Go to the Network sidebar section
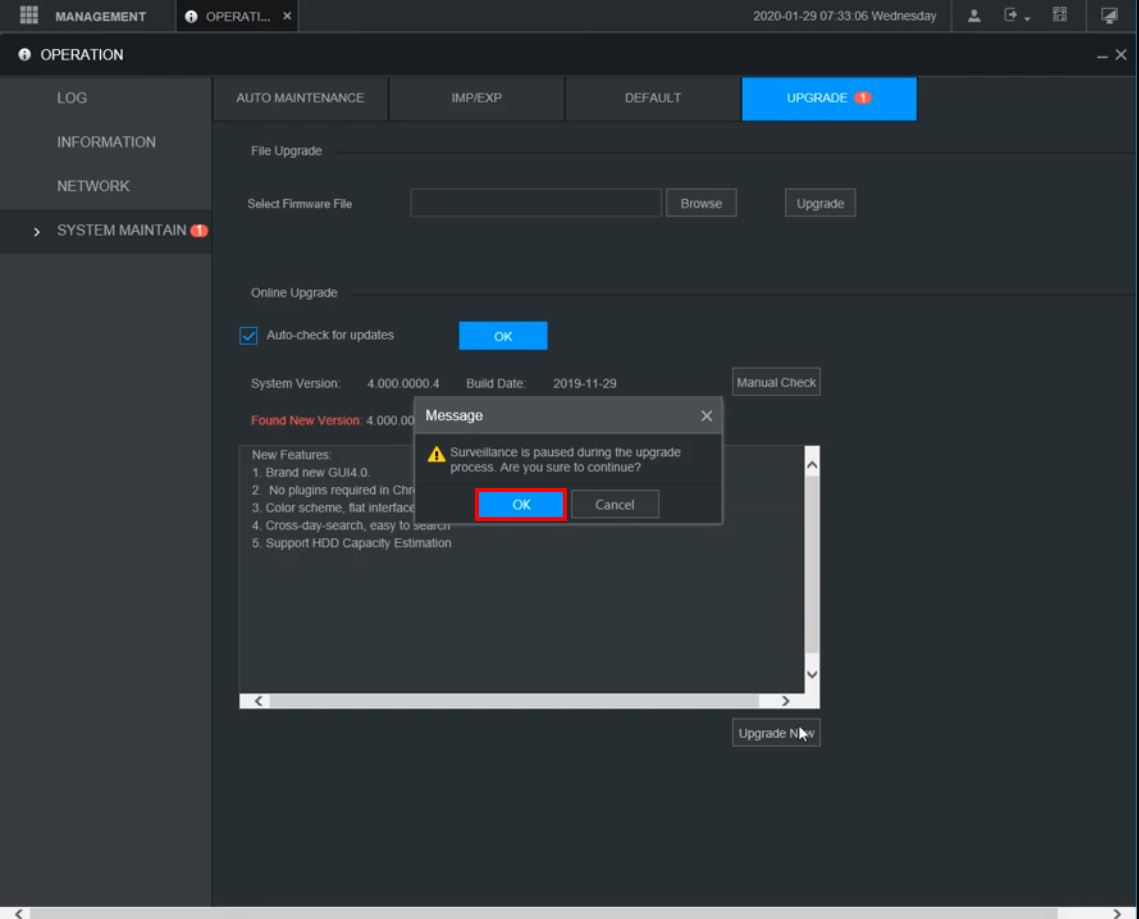 (93, 186)
